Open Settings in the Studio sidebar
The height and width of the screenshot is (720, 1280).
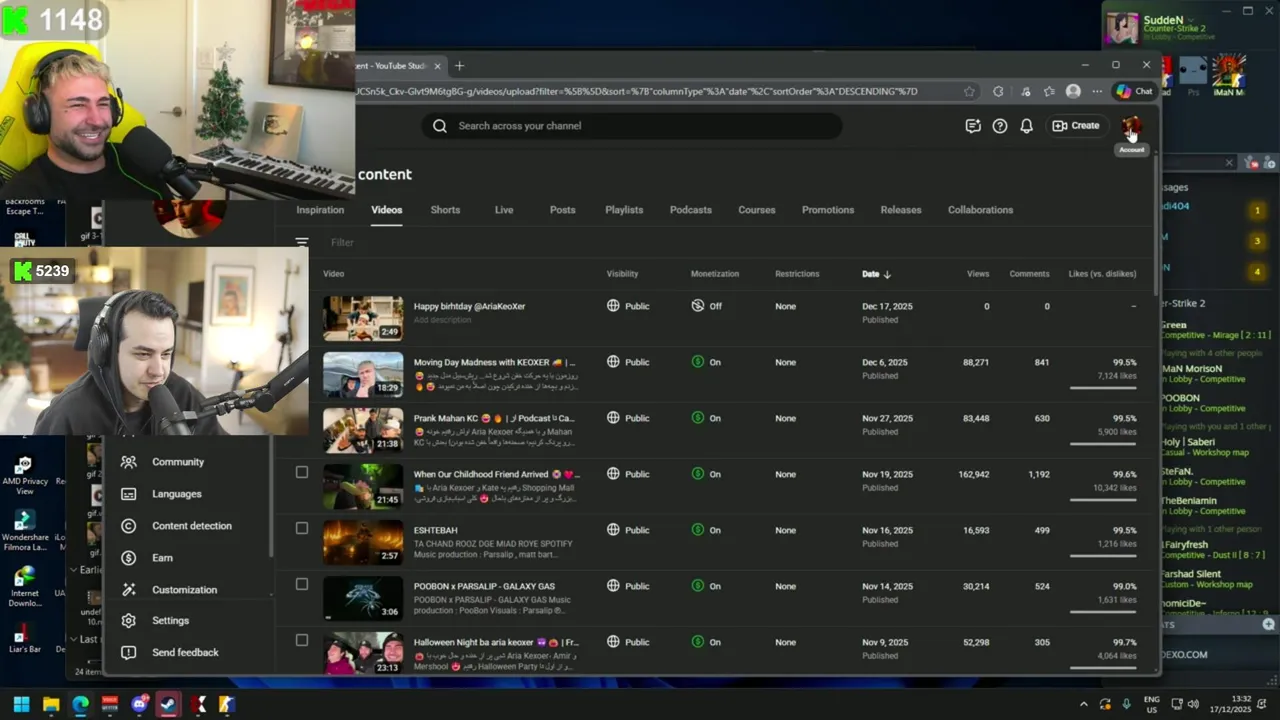pyautogui.click(x=170, y=621)
